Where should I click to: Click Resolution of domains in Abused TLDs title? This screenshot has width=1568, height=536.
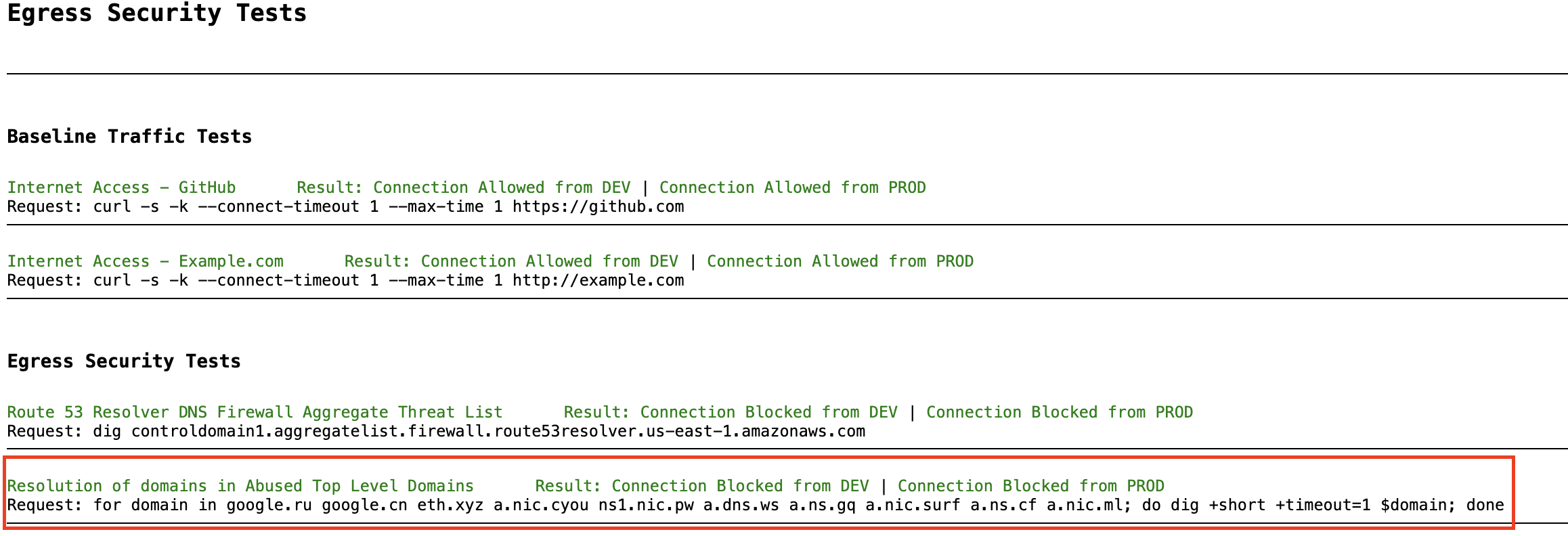pyautogui.click(x=240, y=486)
